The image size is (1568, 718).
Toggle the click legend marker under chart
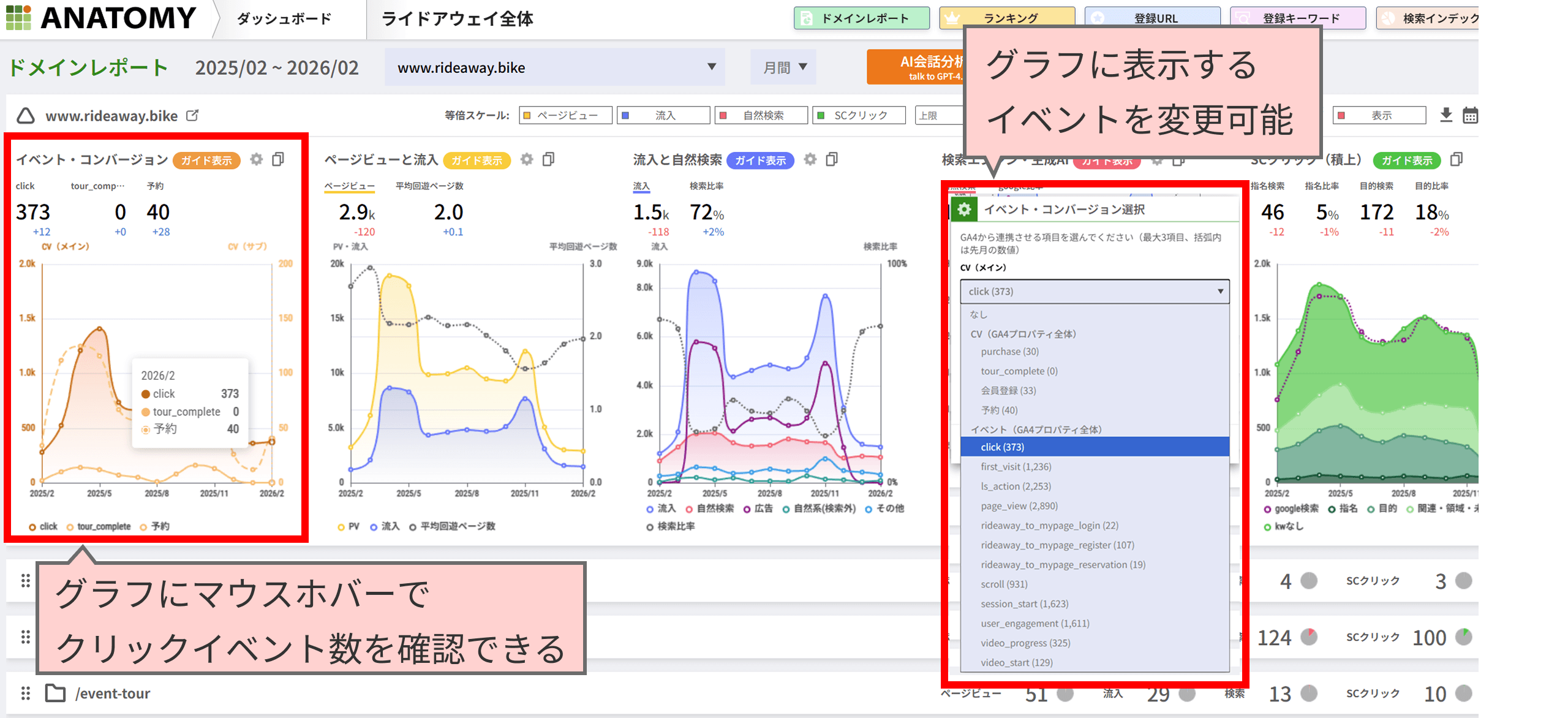tap(32, 527)
